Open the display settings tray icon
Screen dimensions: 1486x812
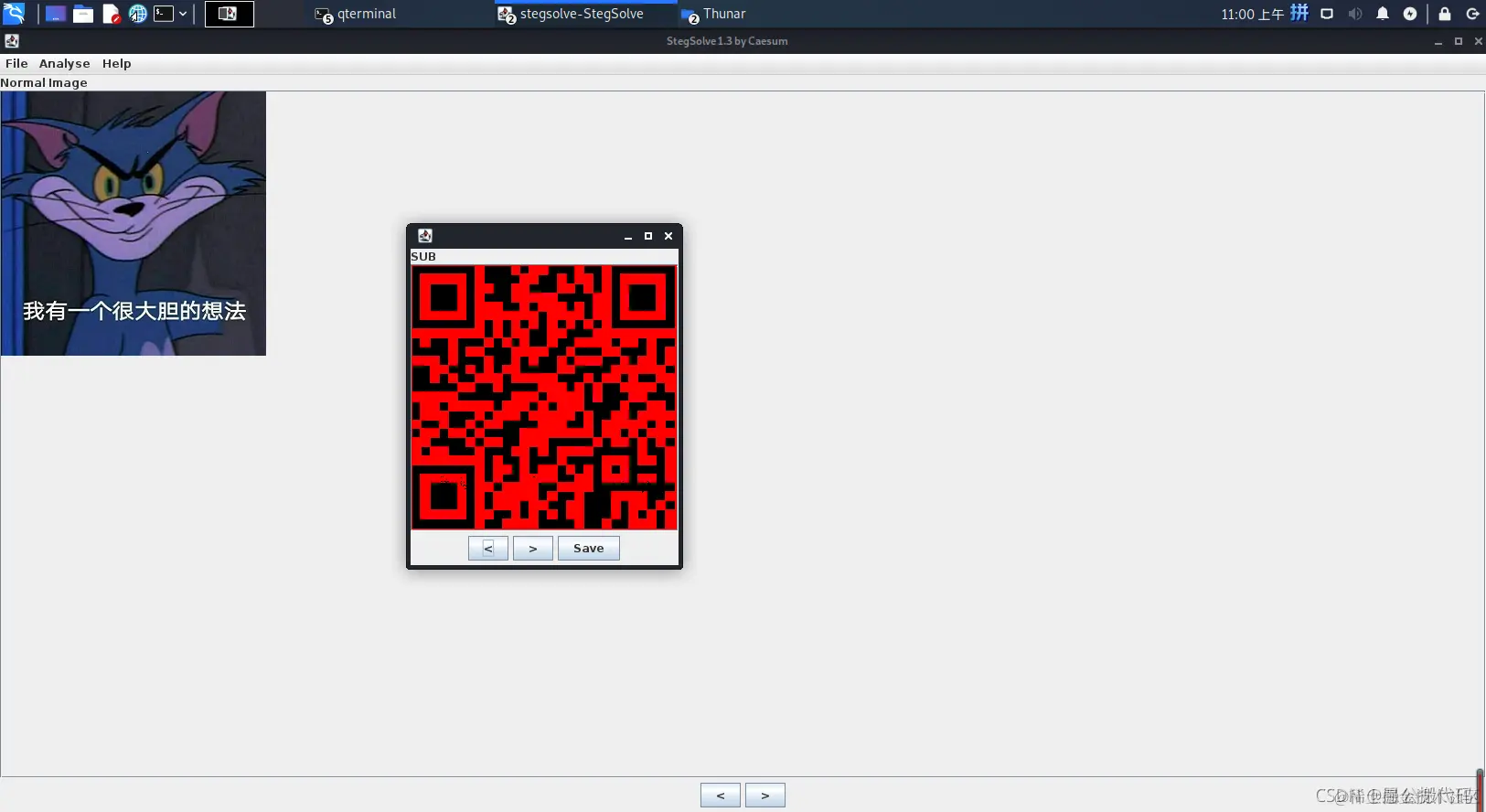pos(1327,14)
